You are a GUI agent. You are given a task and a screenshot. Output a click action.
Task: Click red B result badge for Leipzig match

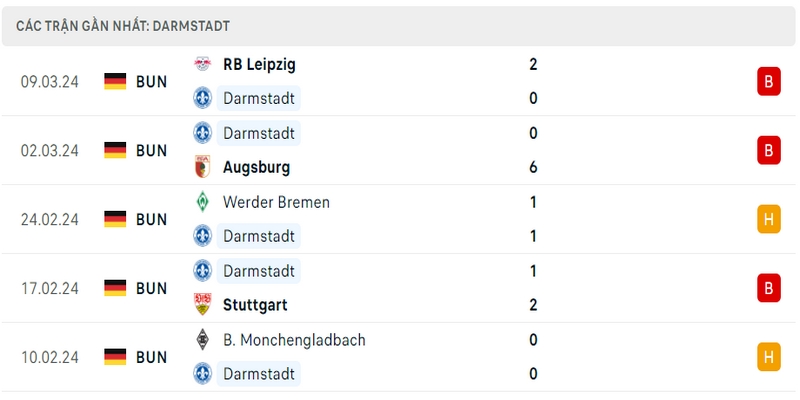(768, 81)
